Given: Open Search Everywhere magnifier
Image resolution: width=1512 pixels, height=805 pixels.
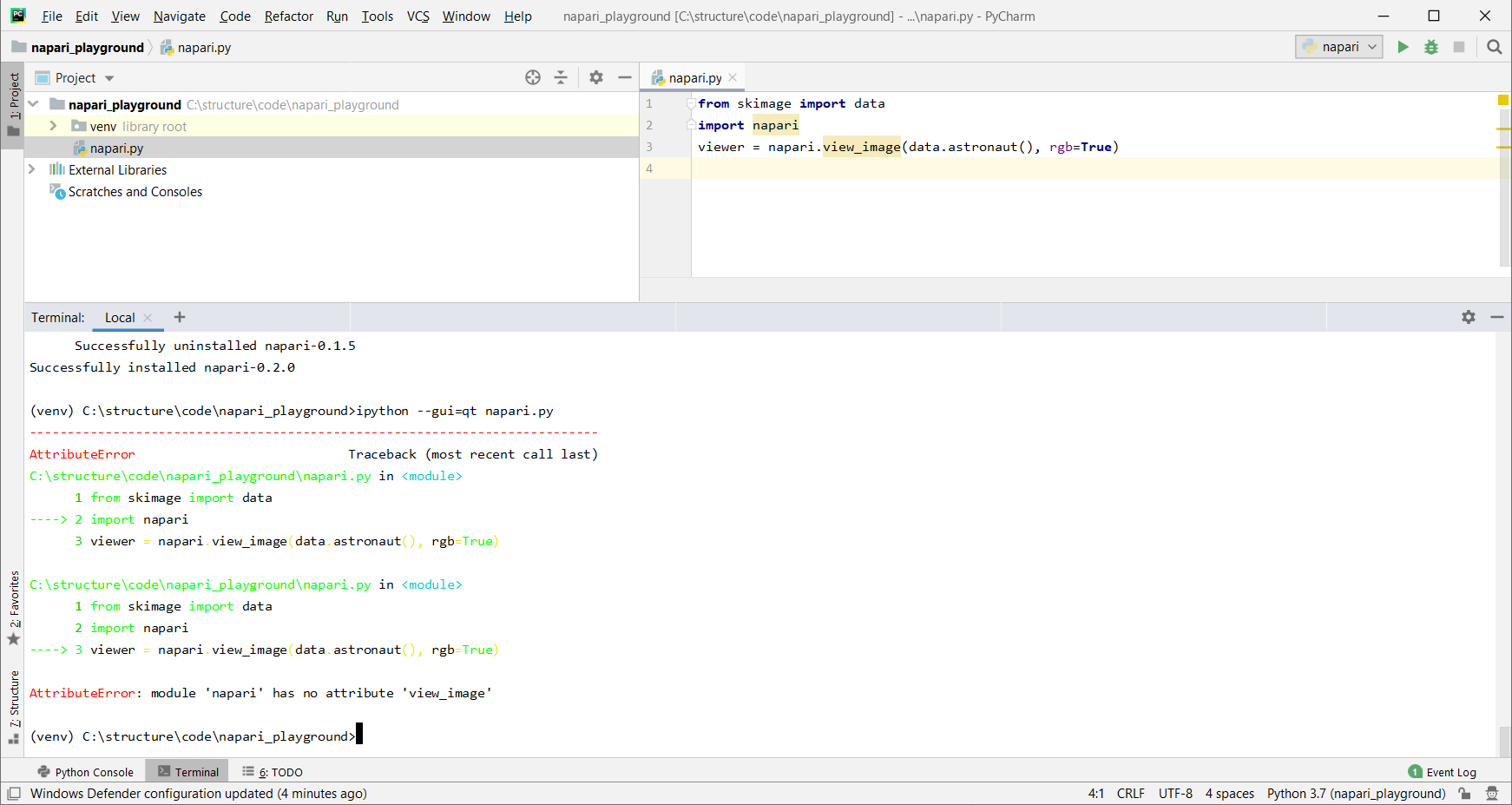Looking at the screenshot, I should pos(1494,47).
